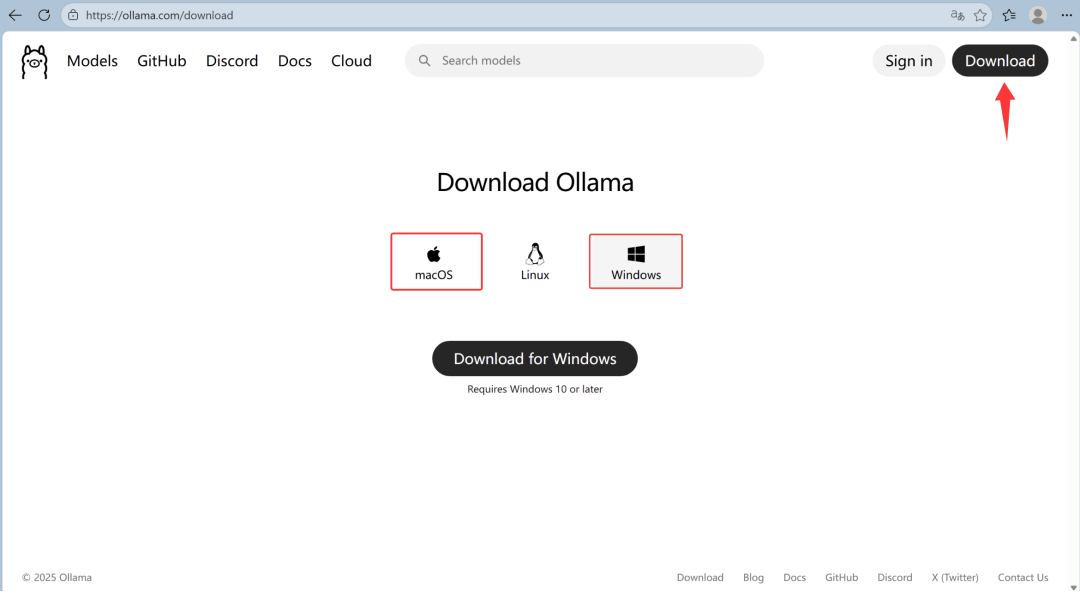Open the translate page icon
1080x609 pixels.
click(x=957, y=15)
